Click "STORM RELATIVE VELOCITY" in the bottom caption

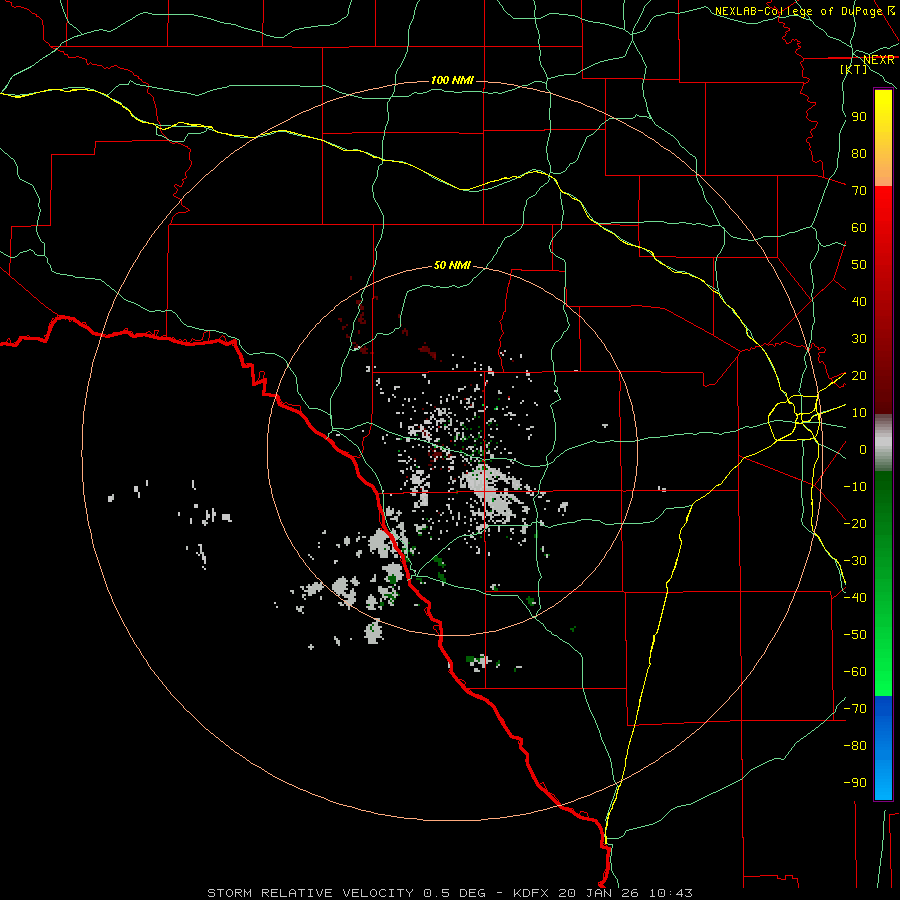(310, 893)
